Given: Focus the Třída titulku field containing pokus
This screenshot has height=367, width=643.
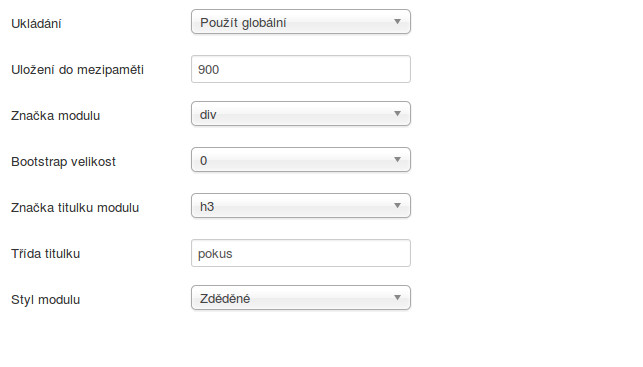Looking at the screenshot, I should tap(301, 253).
